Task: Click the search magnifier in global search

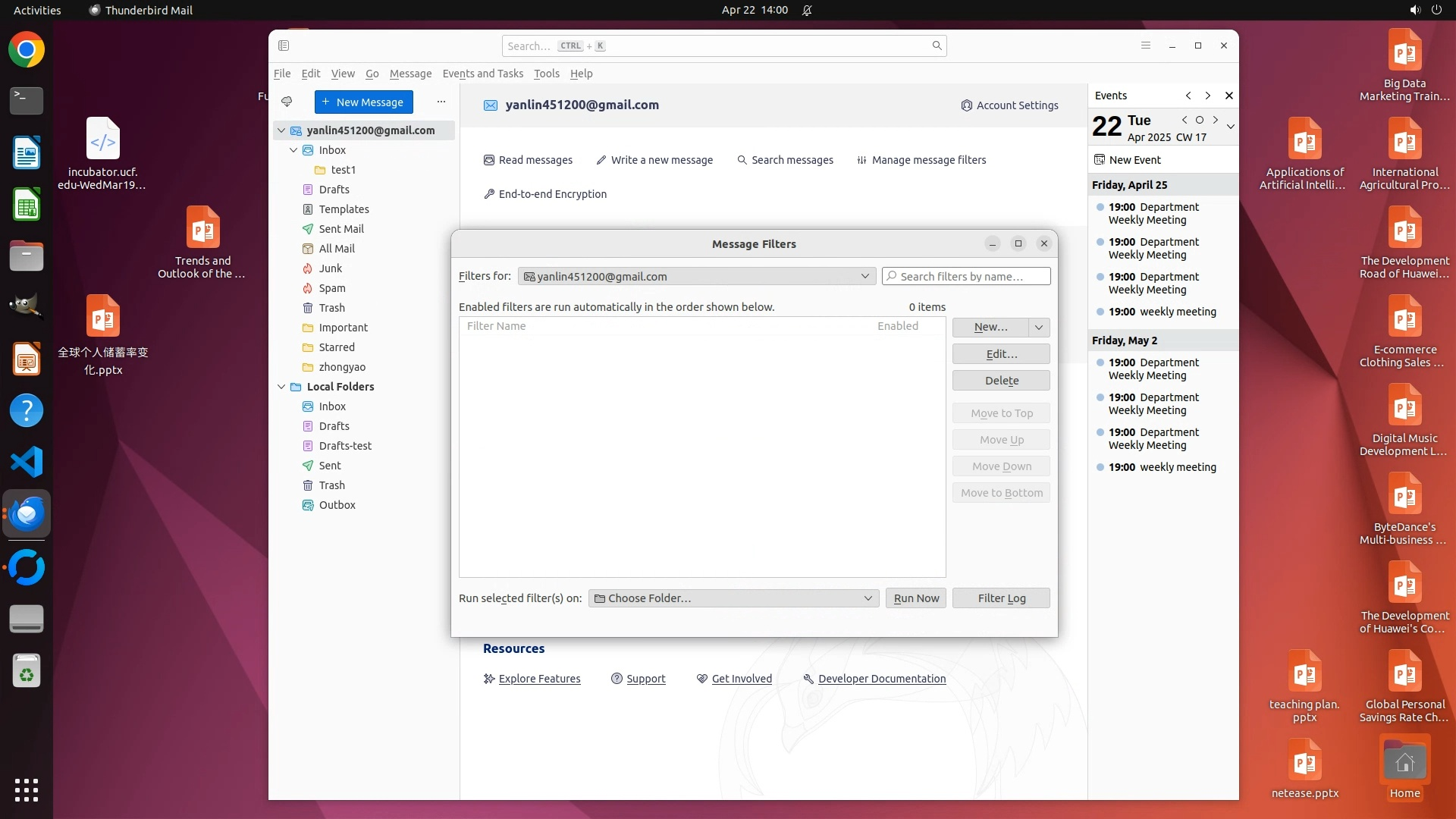Action: (937, 45)
